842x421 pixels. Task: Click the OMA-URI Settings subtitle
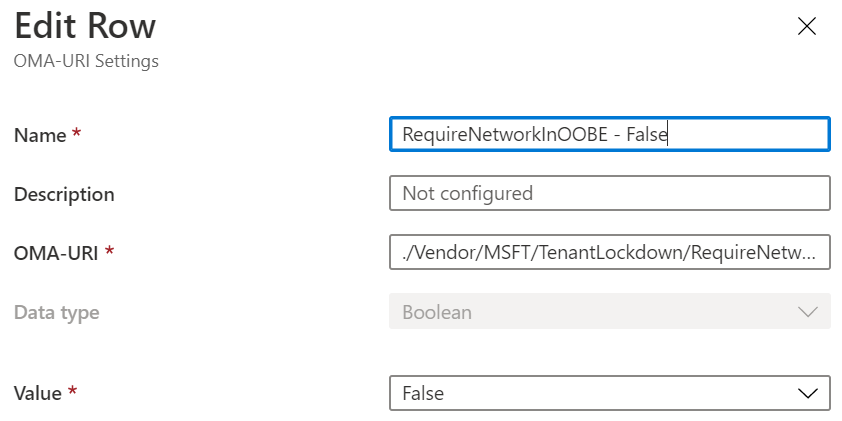[86, 61]
